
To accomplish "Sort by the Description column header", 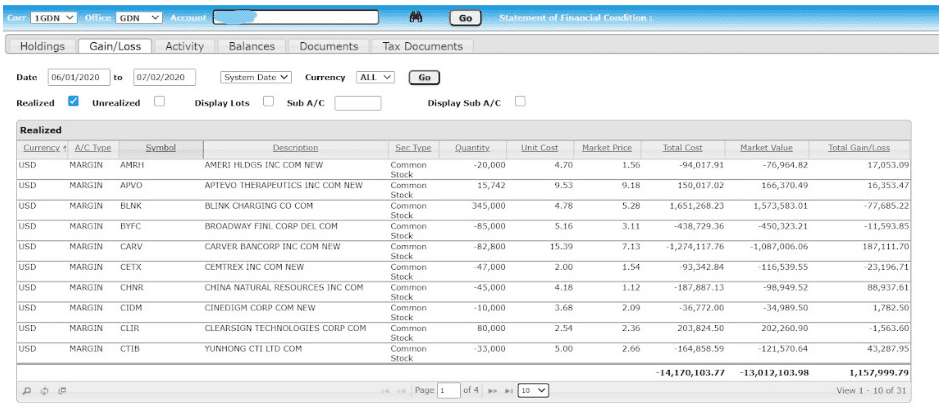I will [x=295, y=148].
